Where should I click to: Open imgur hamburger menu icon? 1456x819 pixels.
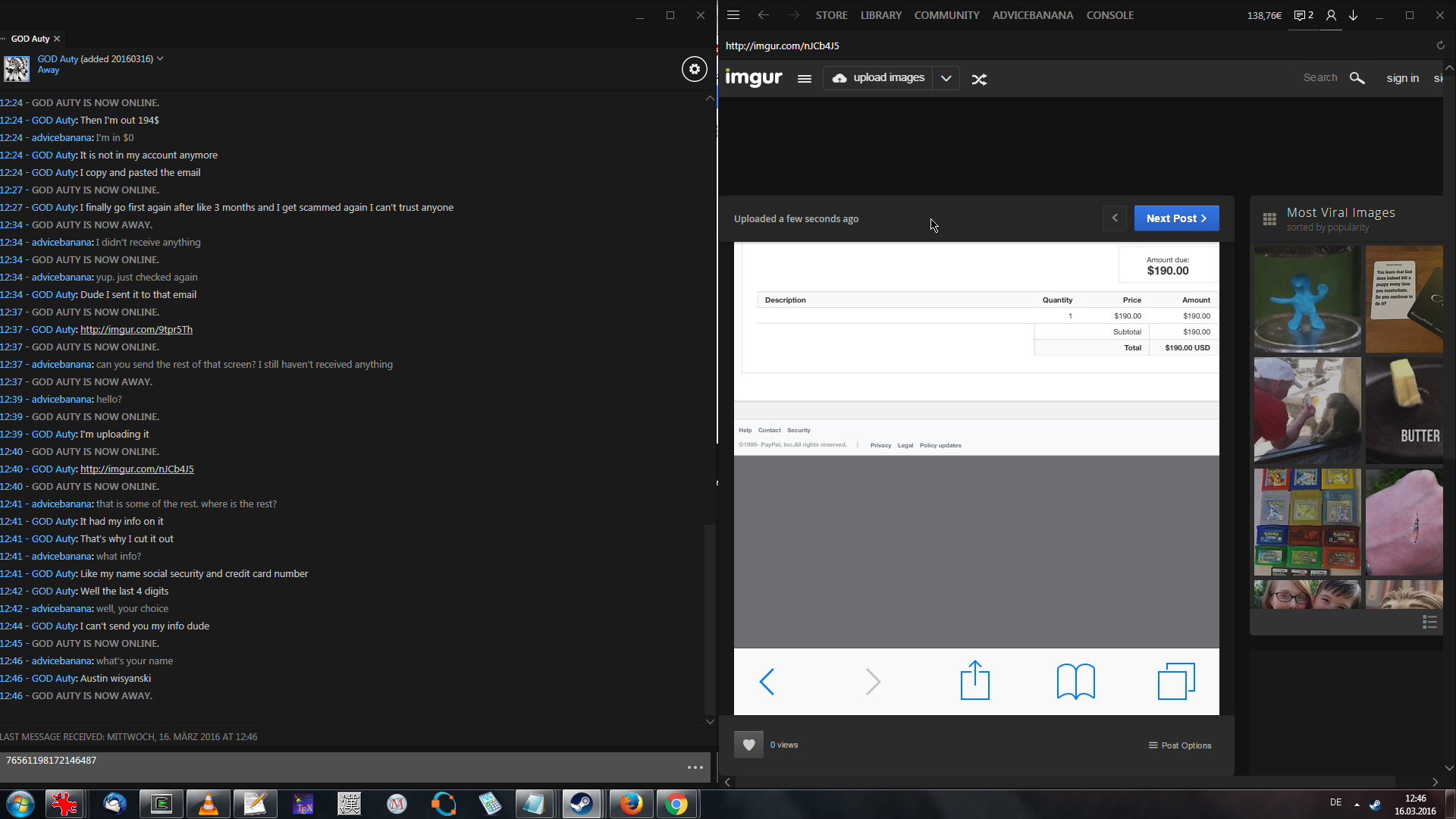click(805, 79)
